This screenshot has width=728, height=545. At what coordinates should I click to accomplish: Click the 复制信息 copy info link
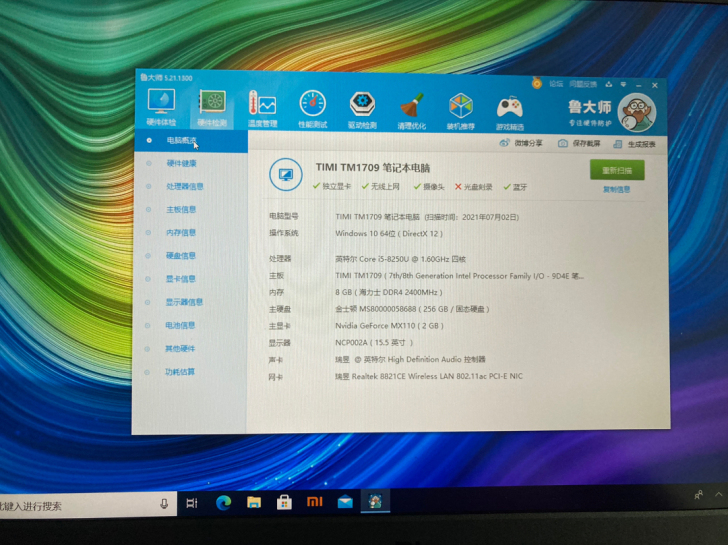tap(617, 189)
